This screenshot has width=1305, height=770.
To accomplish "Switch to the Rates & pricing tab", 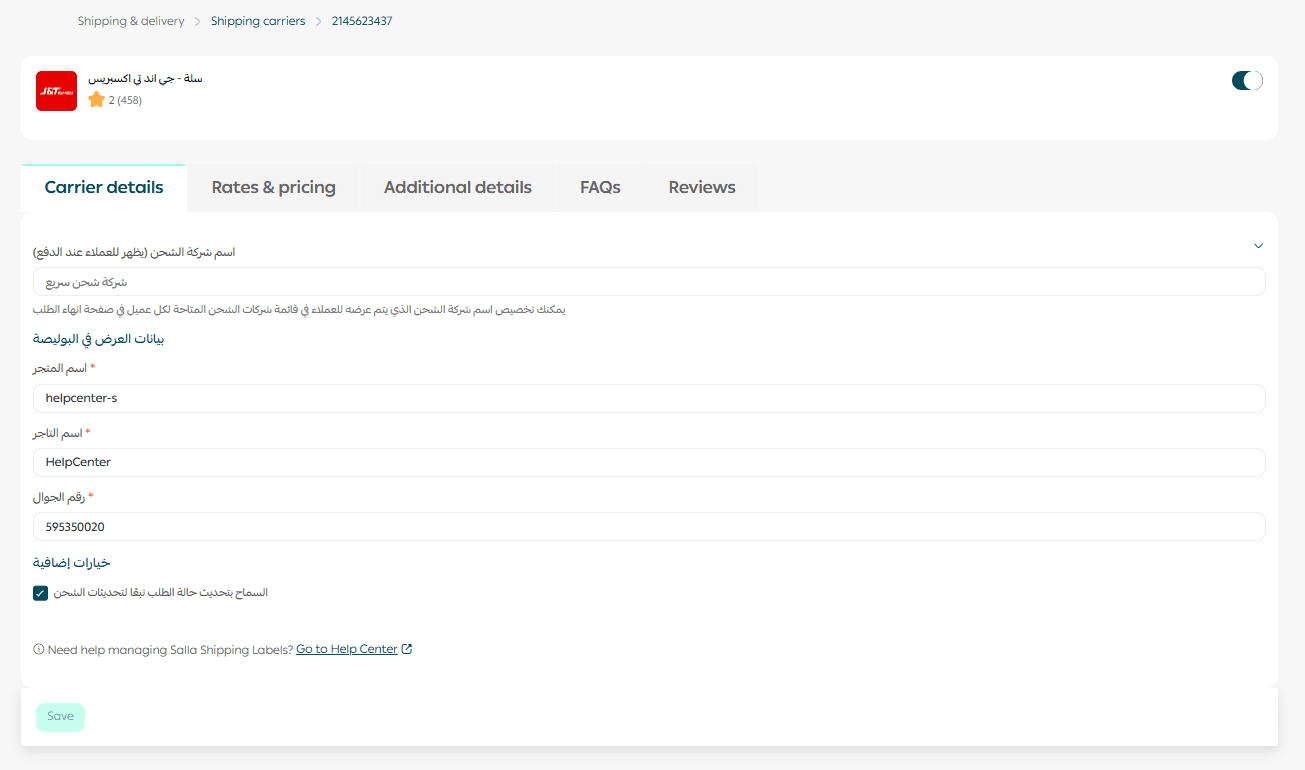I will 273,188.
